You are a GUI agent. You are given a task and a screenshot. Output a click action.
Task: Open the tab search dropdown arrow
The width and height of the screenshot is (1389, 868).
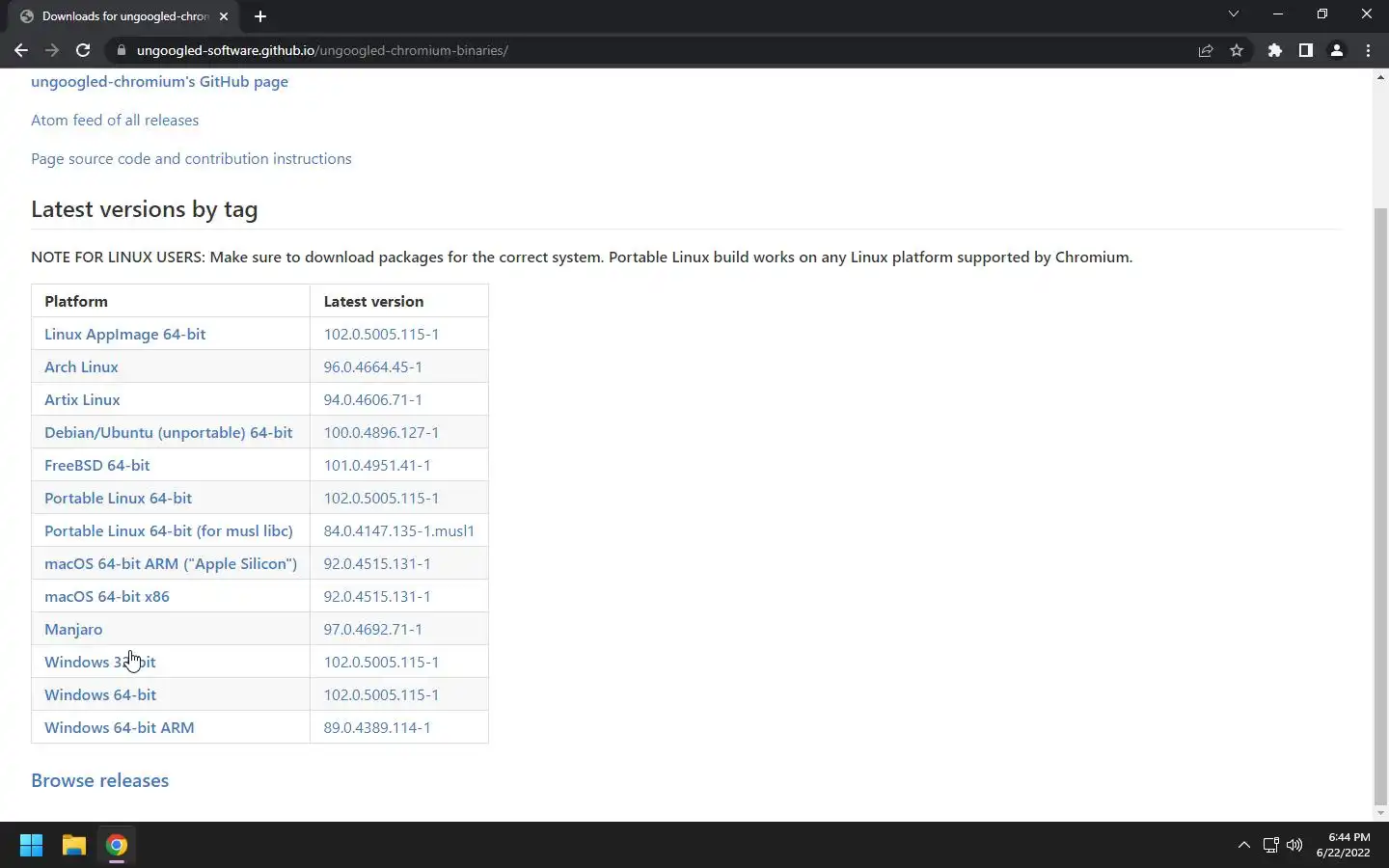(x=1233, y=14)
